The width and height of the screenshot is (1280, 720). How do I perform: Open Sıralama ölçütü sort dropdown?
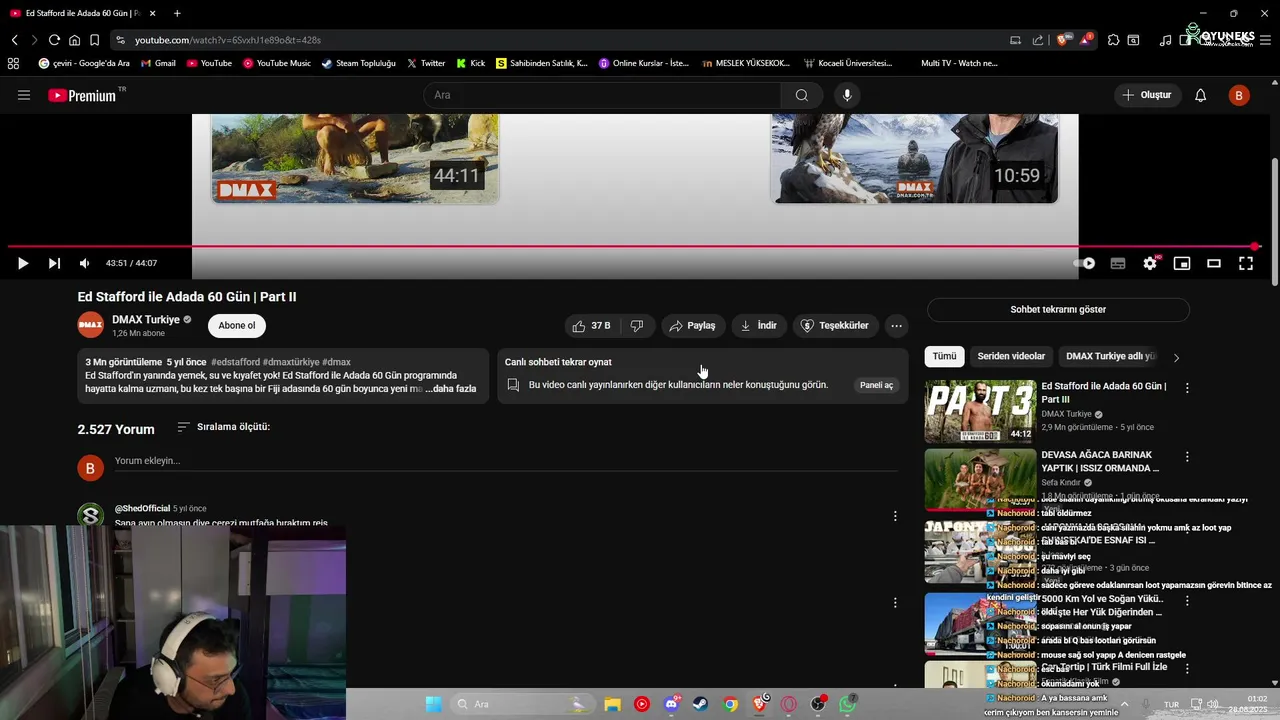[223, 427]
